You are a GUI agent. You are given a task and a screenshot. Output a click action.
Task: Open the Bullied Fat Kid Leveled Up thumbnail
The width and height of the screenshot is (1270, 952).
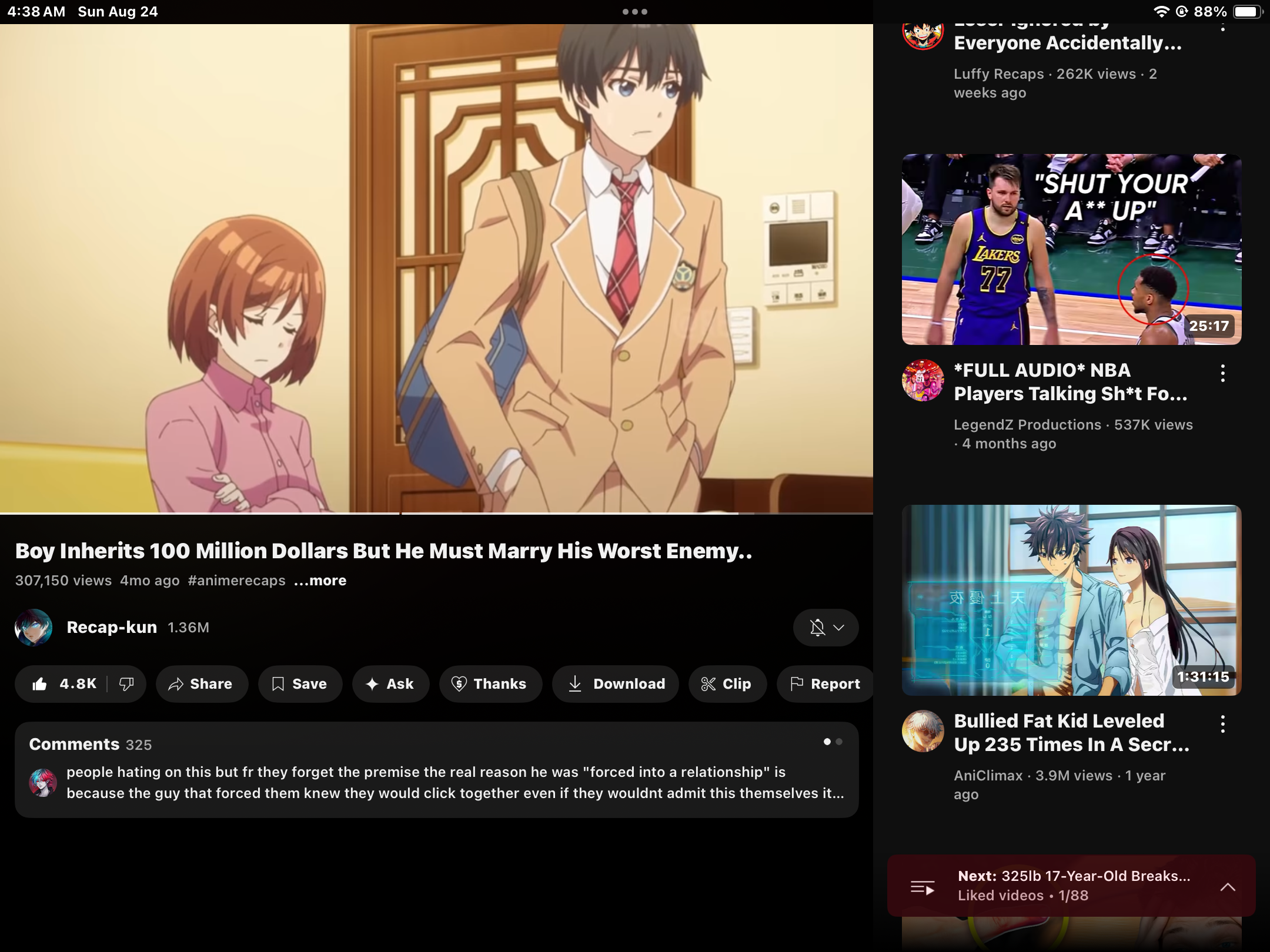tap(1071, 600)
